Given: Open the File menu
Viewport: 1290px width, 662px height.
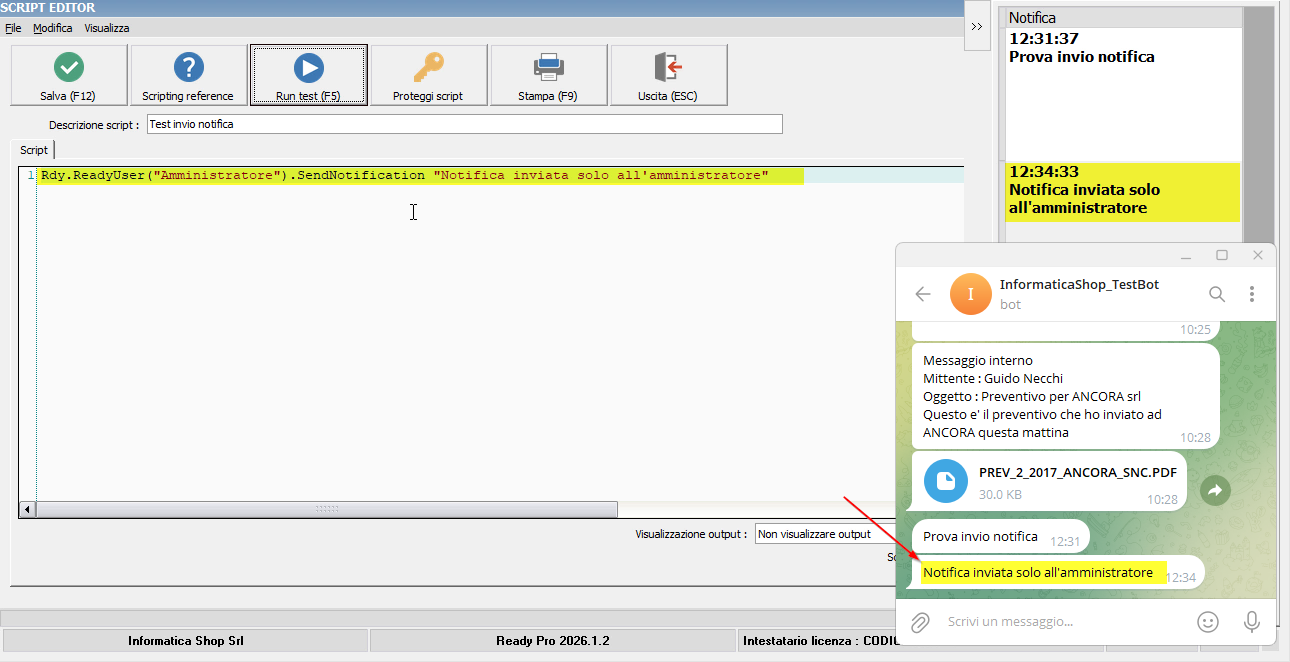Looking at the screenshot, I should (x=13, y=28).
